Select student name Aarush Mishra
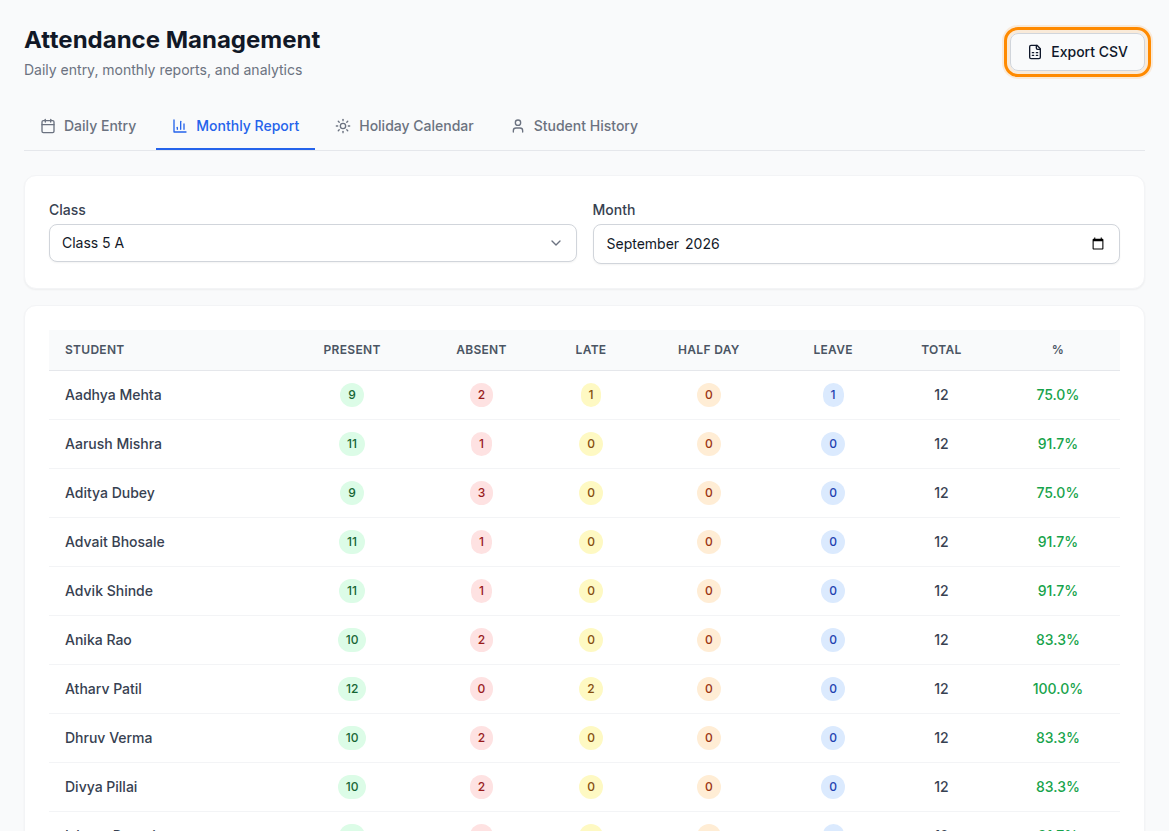1169x831 pixels. click(x=113, y=444)
